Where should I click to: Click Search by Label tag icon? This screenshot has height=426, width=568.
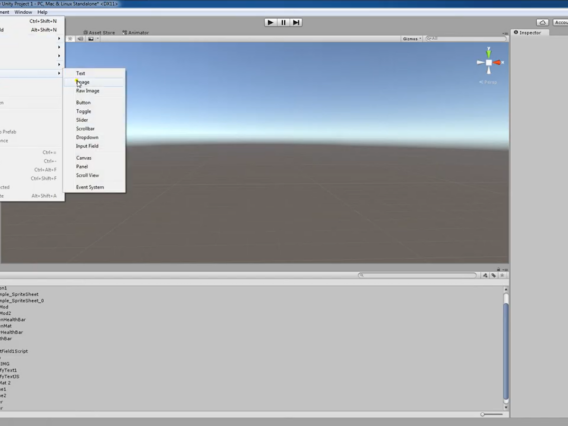pos(494,276)
